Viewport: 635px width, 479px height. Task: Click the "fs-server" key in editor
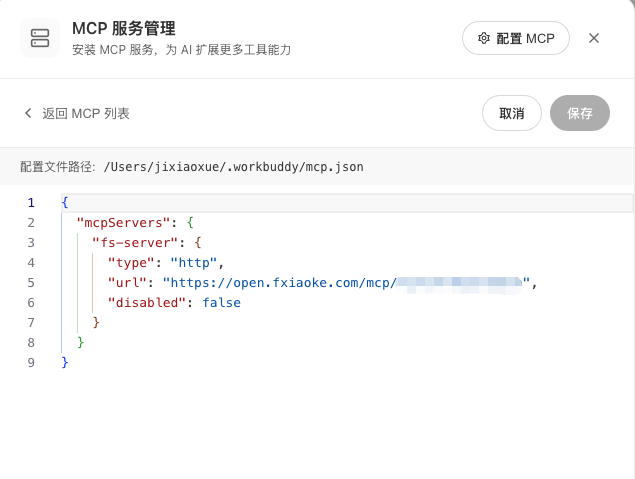tap(135, 243)
